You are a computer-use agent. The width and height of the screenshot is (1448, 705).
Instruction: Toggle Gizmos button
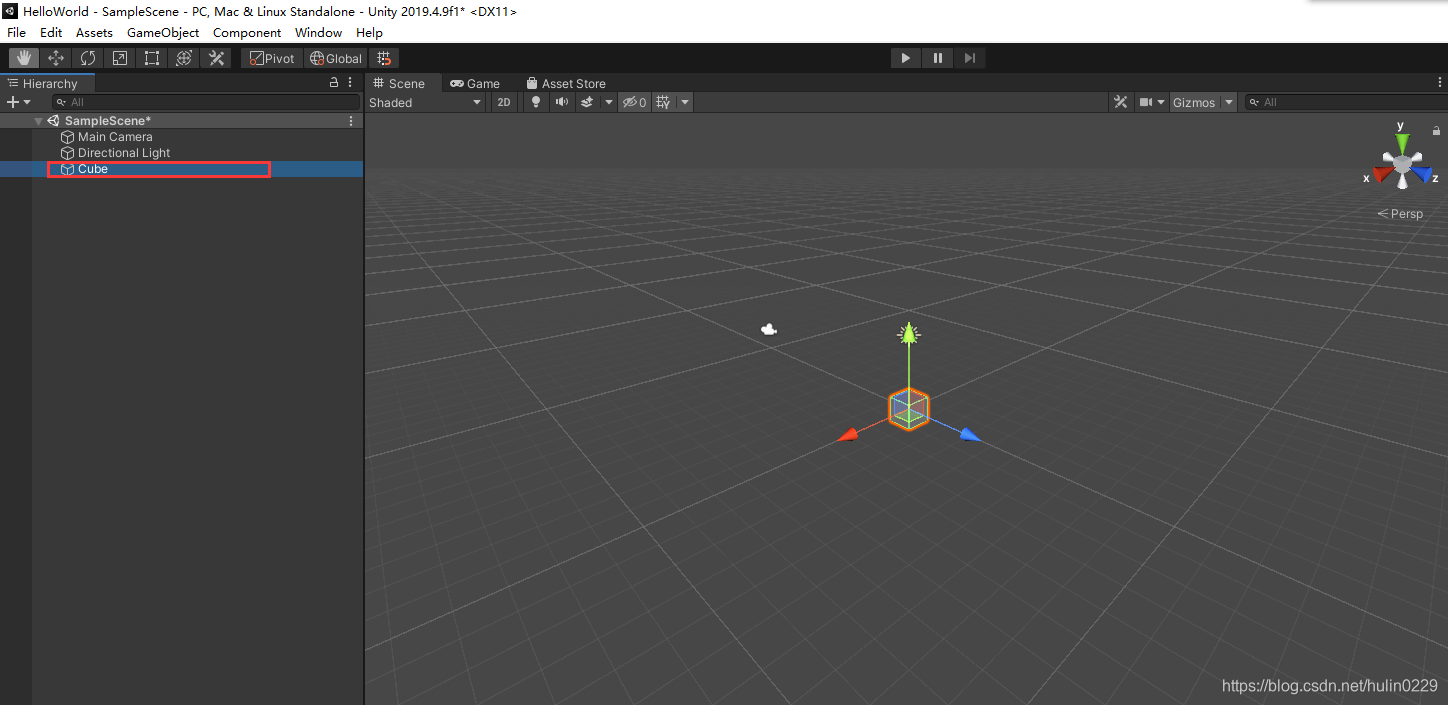point(1194,102)
